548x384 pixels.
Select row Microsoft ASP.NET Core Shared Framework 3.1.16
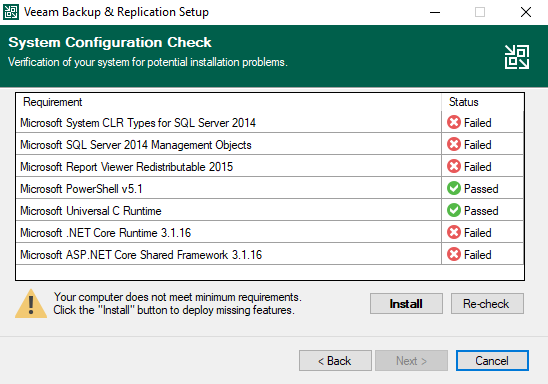pyautogui.click(x=269, y=254)
